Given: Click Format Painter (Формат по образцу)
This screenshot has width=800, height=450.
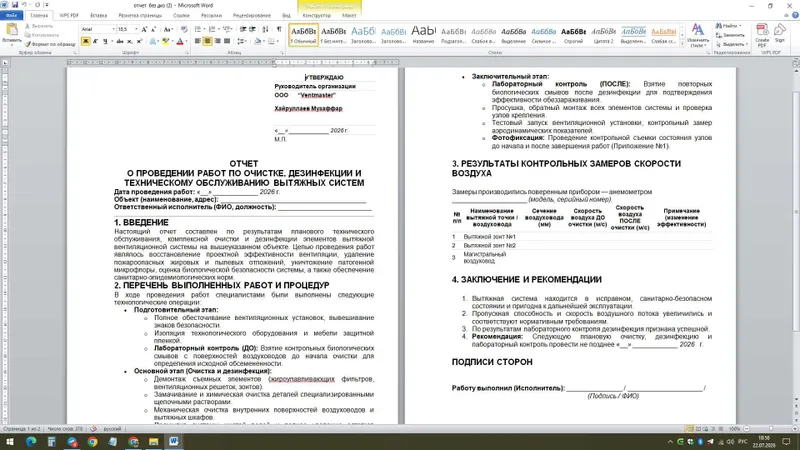Looking at the screenshot, I should (x=51, y=44).
